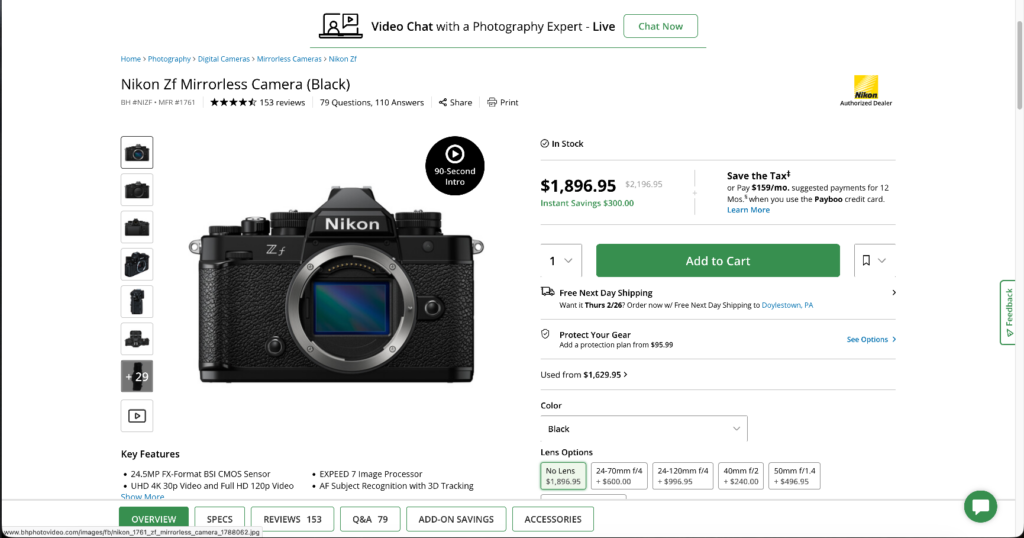This screenshot has width=1024, height=538.
Task: Open the green live chat bubble
Action: pyautogui.click(x=980, y=506)
